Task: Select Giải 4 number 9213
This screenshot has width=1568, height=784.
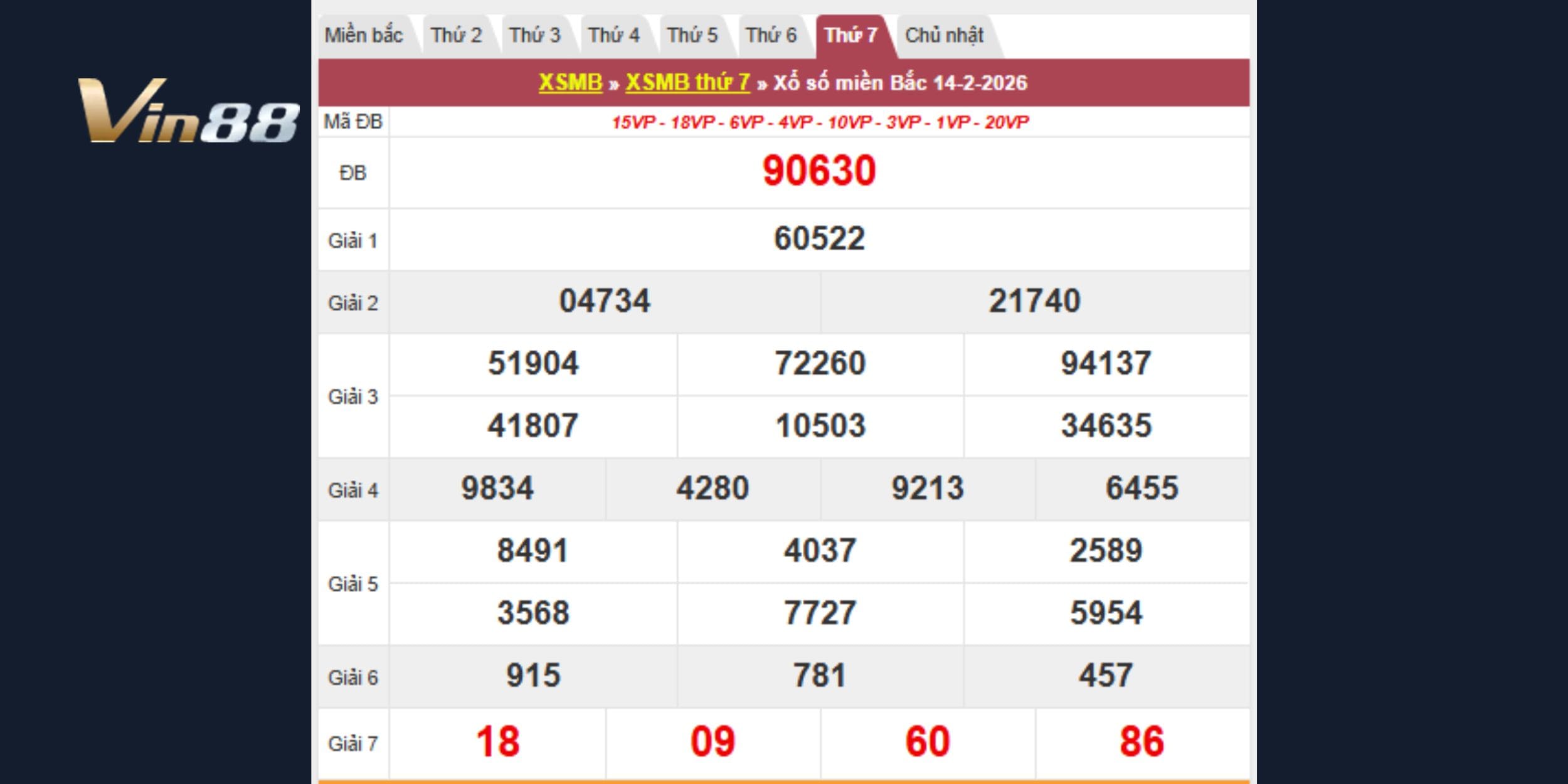Action: coord(928,489)
